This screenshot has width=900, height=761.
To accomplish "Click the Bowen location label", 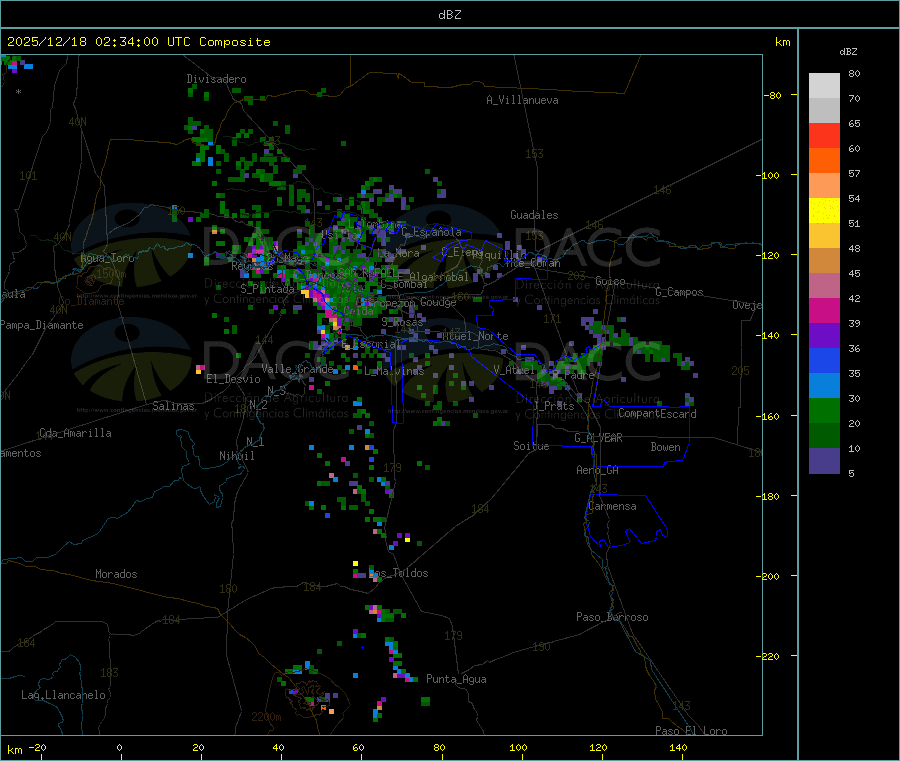I will click(666, 447).
